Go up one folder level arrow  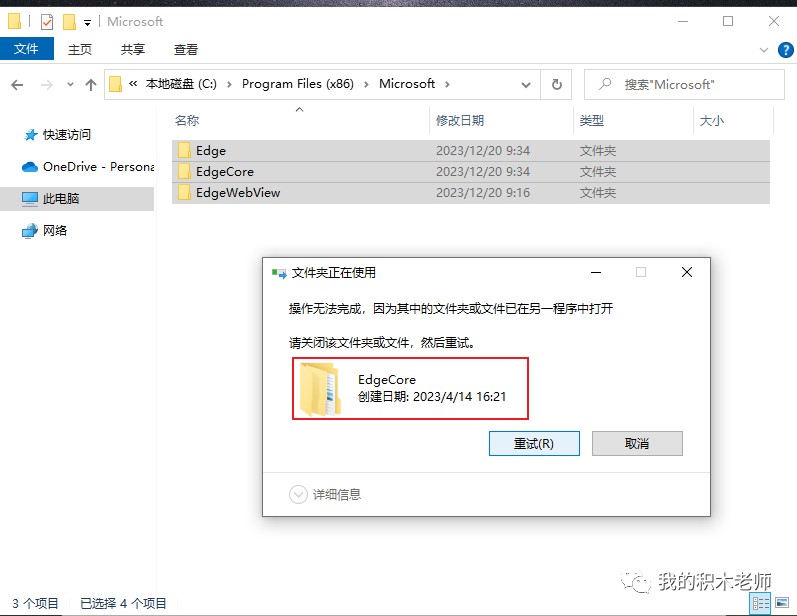pos(90,85)
